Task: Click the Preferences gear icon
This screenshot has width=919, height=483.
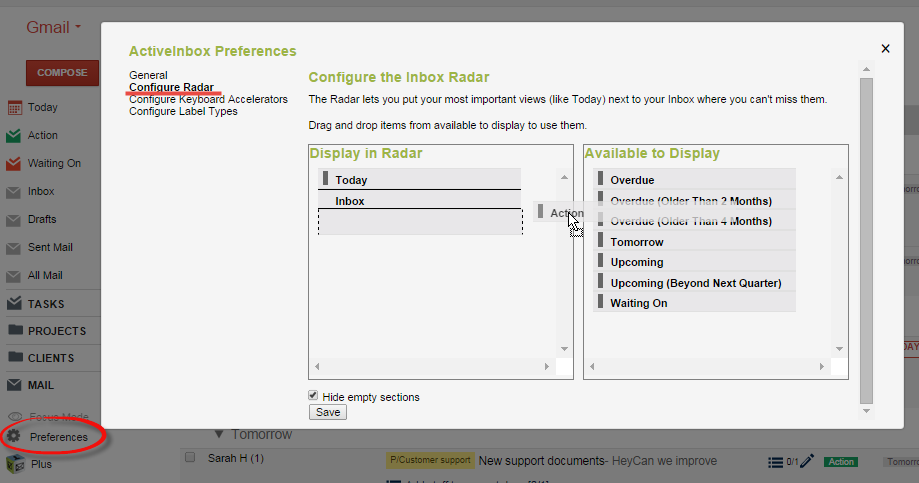Action: 14,437
